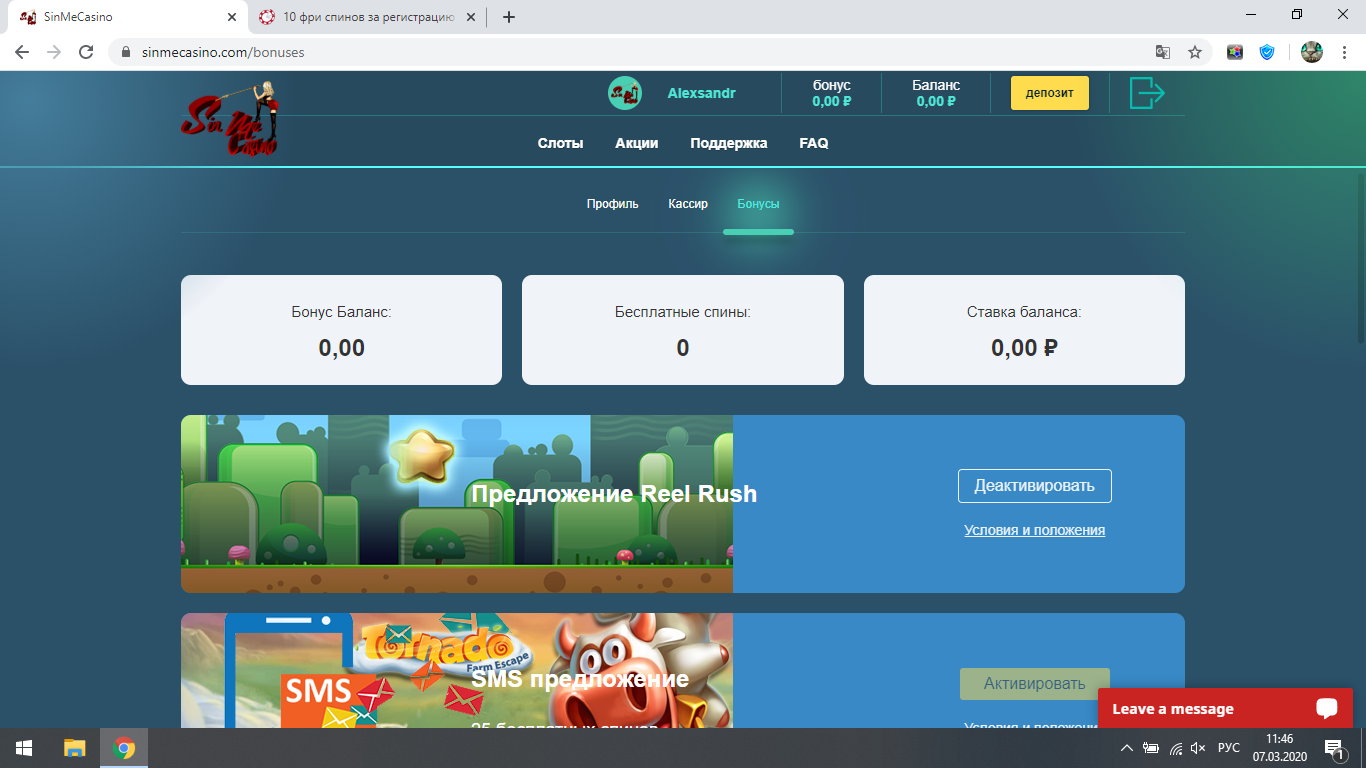This screenshot has height=768, width=1366.
Task: Close the SinMeCasino tab
Action: coord(232,17)
